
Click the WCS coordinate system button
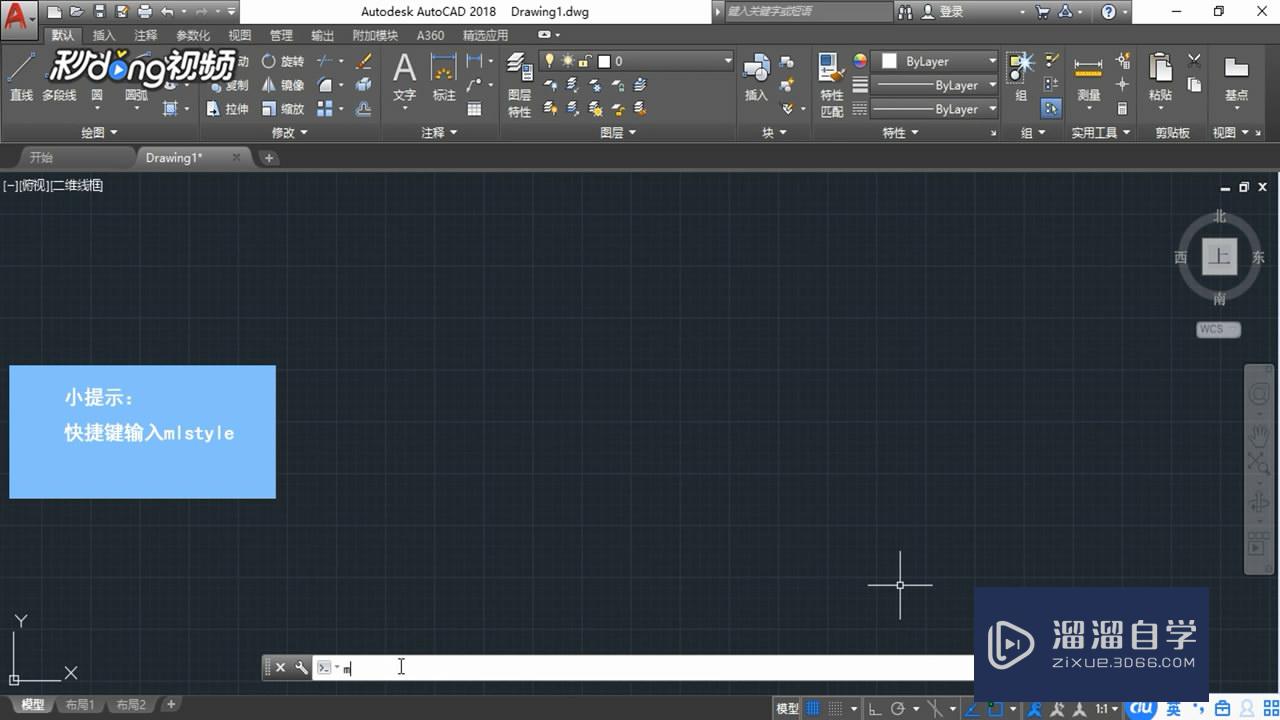(x=1218, y=329)
